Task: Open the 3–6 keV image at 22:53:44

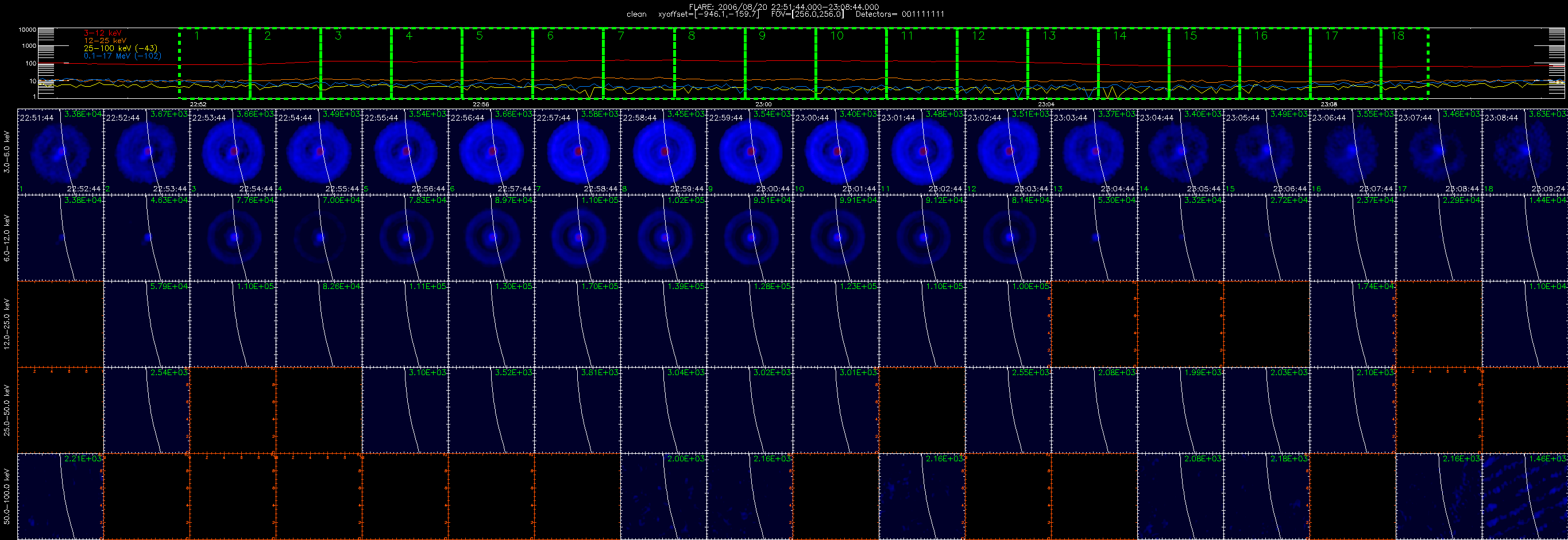Action: coord(233,152)
